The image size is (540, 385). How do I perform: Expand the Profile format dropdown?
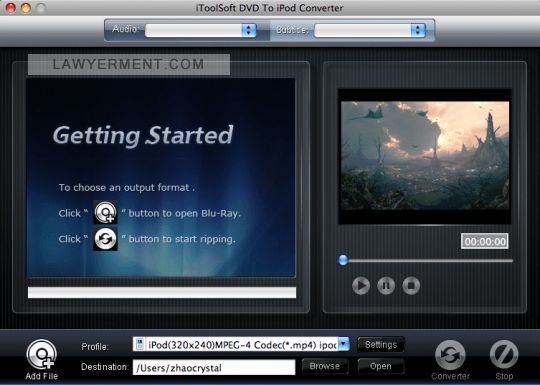(x=344, y=344)
